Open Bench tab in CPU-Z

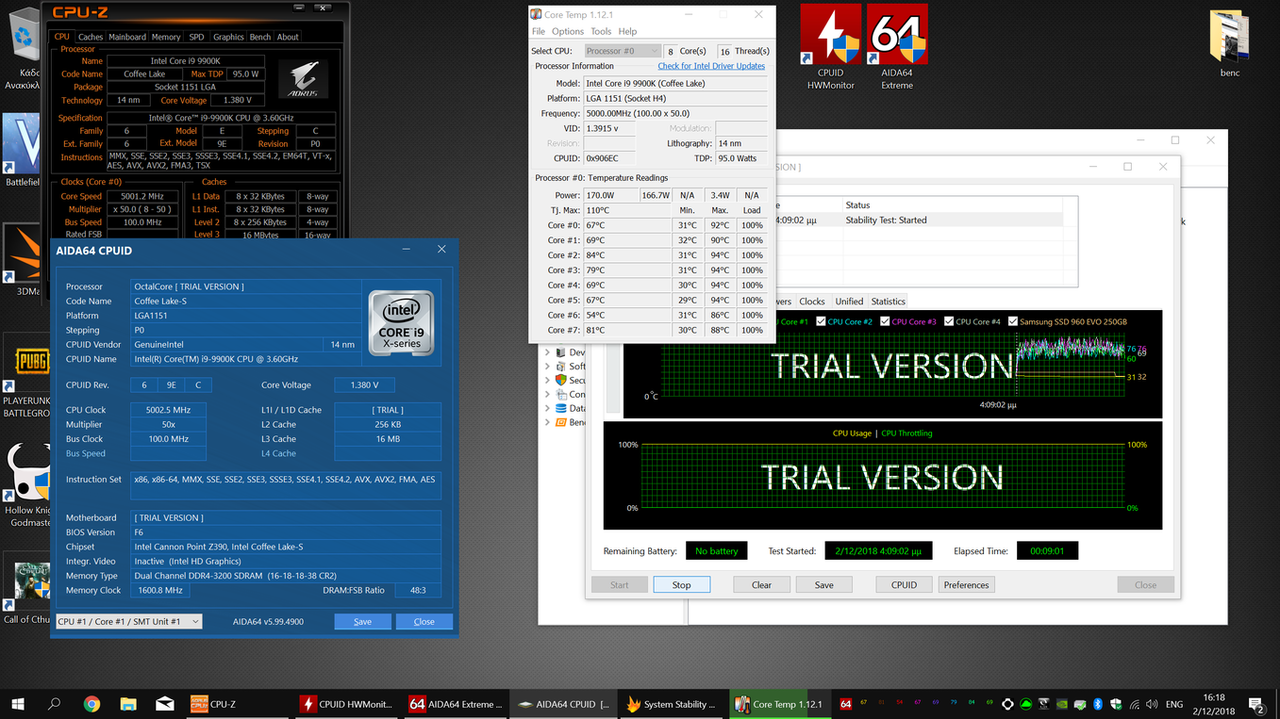click(x=260, y=37)
